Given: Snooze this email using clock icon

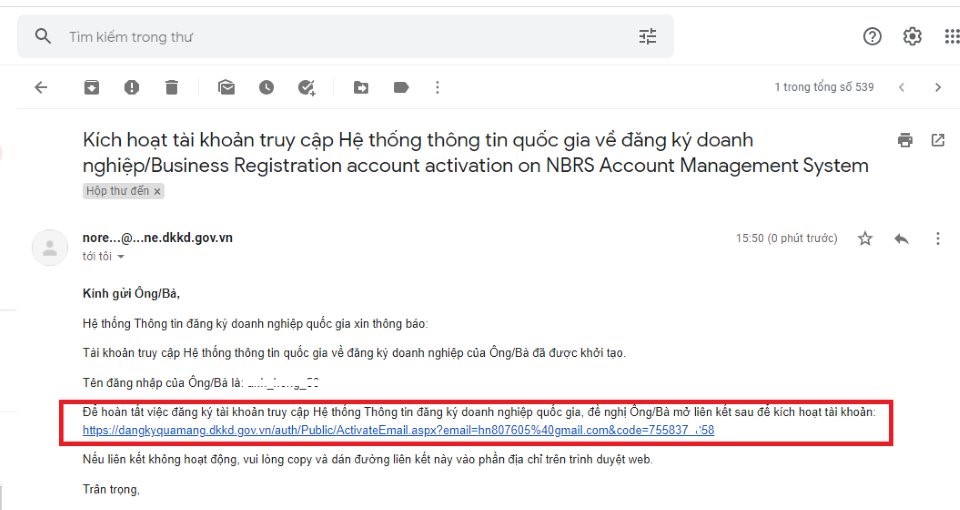Looking at the screenshot, I should [266, 88].
